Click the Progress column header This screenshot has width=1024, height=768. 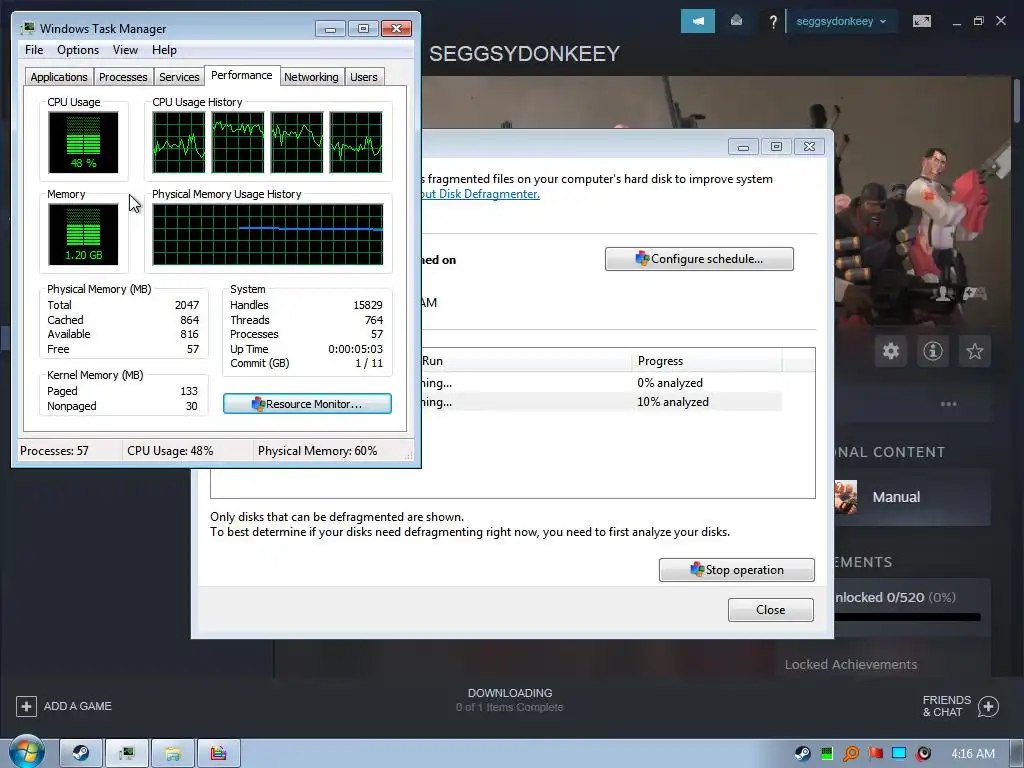pos(707,360)
